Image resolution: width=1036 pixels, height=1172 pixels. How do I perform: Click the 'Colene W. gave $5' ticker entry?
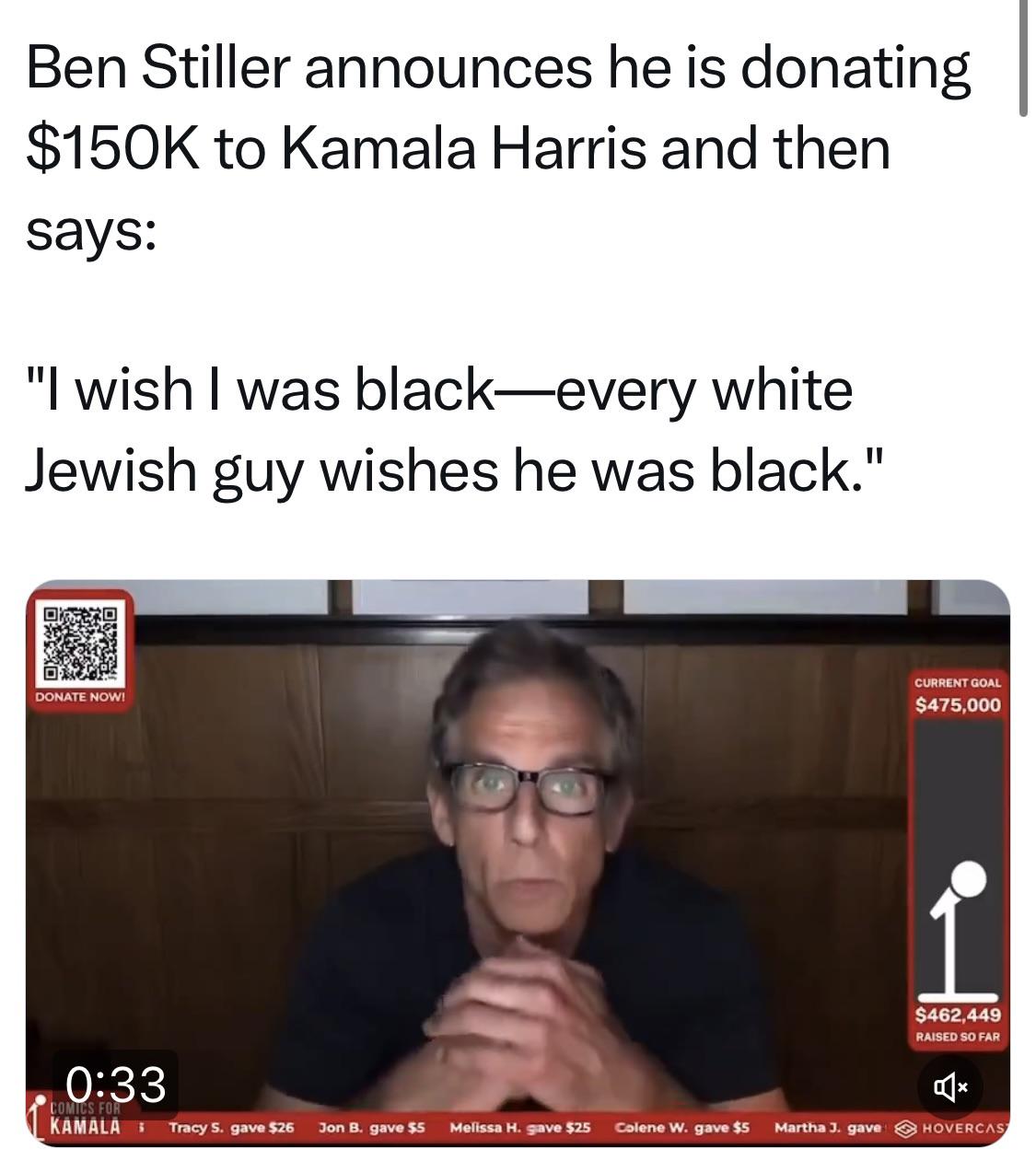click(682, 1127)
